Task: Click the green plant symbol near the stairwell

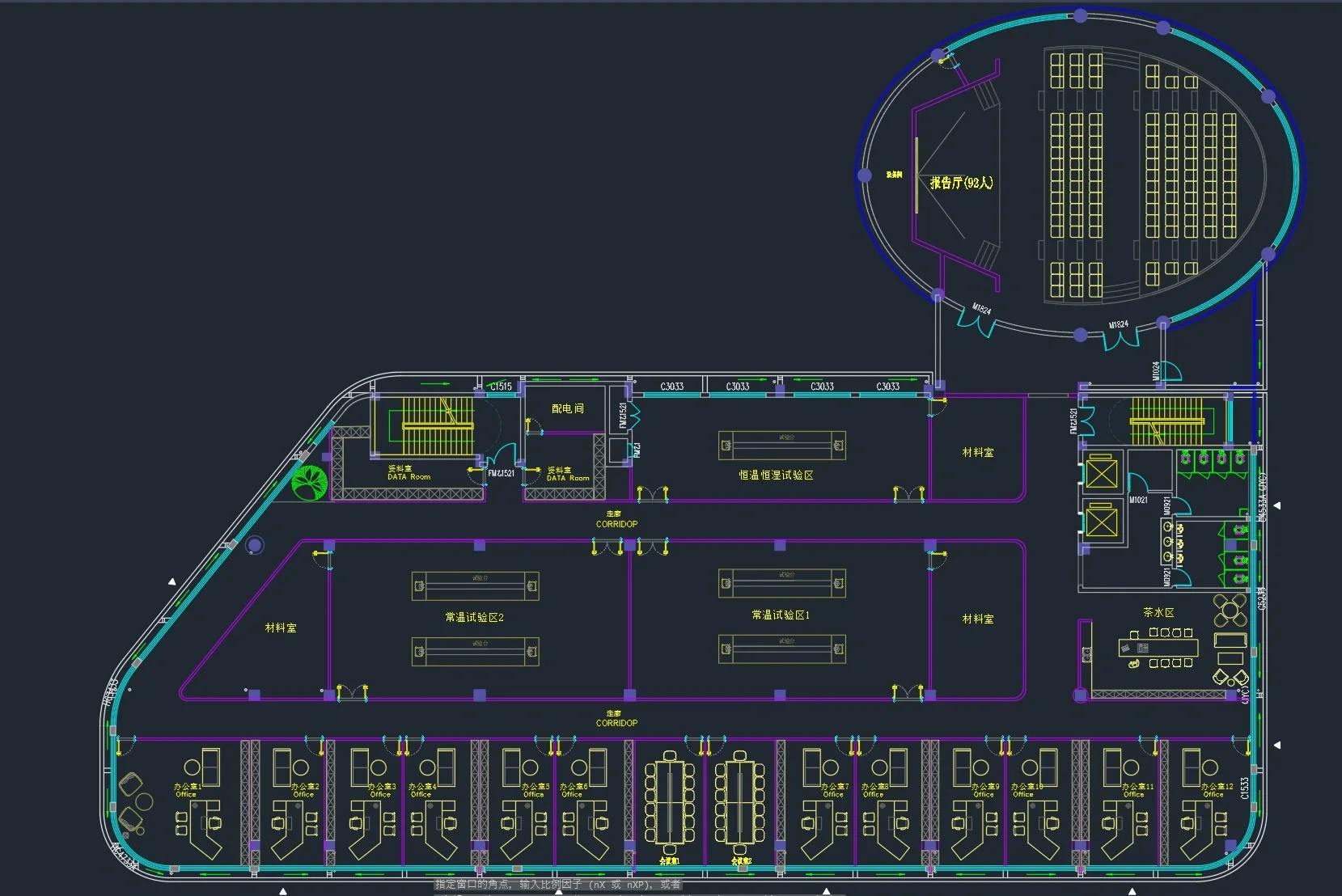Action: [x=309, y=483]
